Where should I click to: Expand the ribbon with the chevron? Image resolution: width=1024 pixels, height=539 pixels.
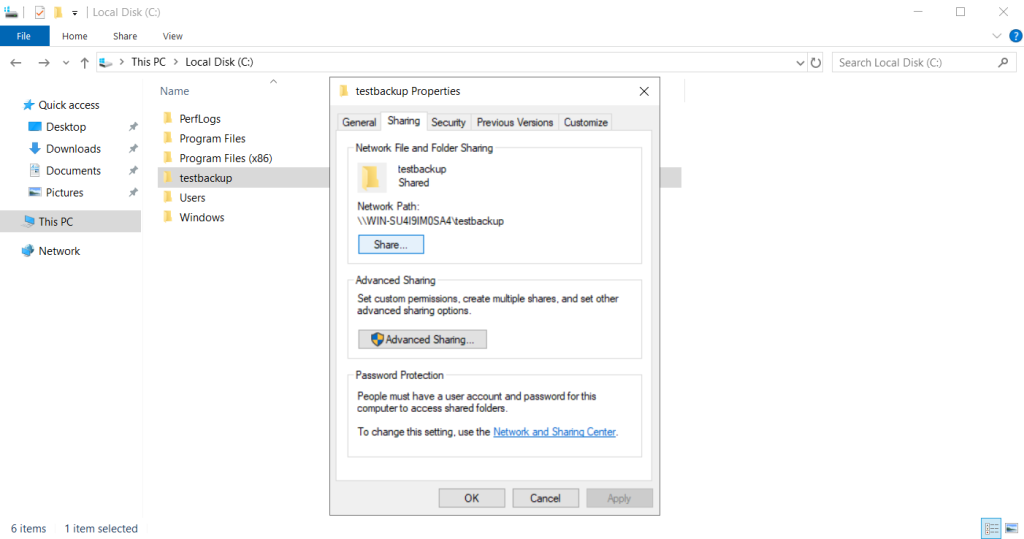point(997,36)
